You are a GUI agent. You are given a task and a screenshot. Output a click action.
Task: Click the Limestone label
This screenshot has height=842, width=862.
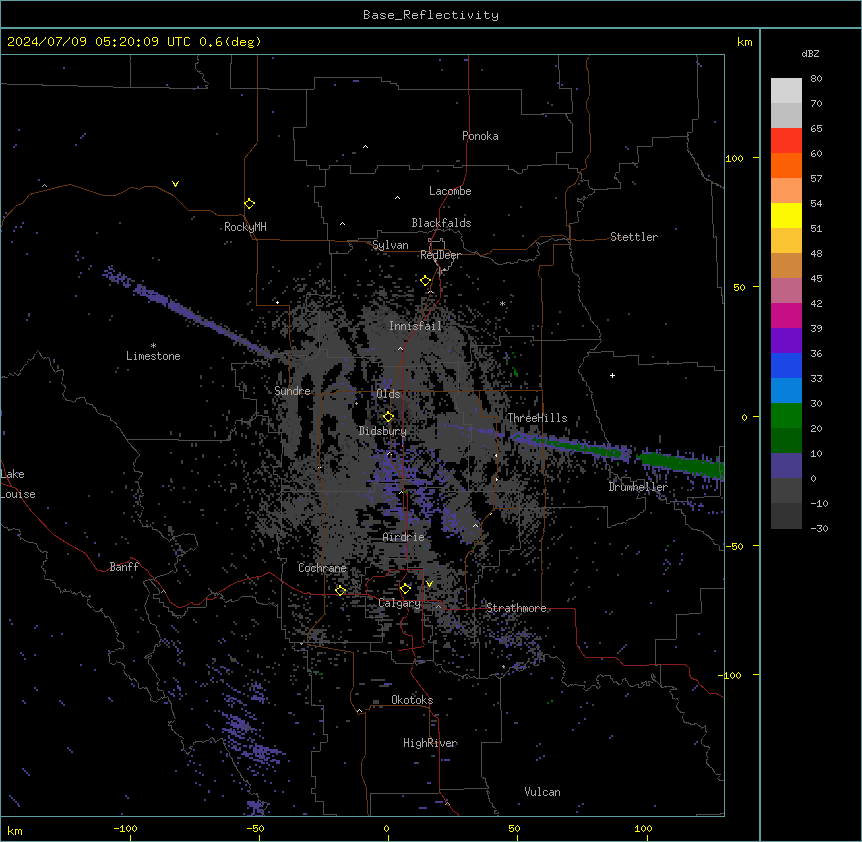pos(153,356)
